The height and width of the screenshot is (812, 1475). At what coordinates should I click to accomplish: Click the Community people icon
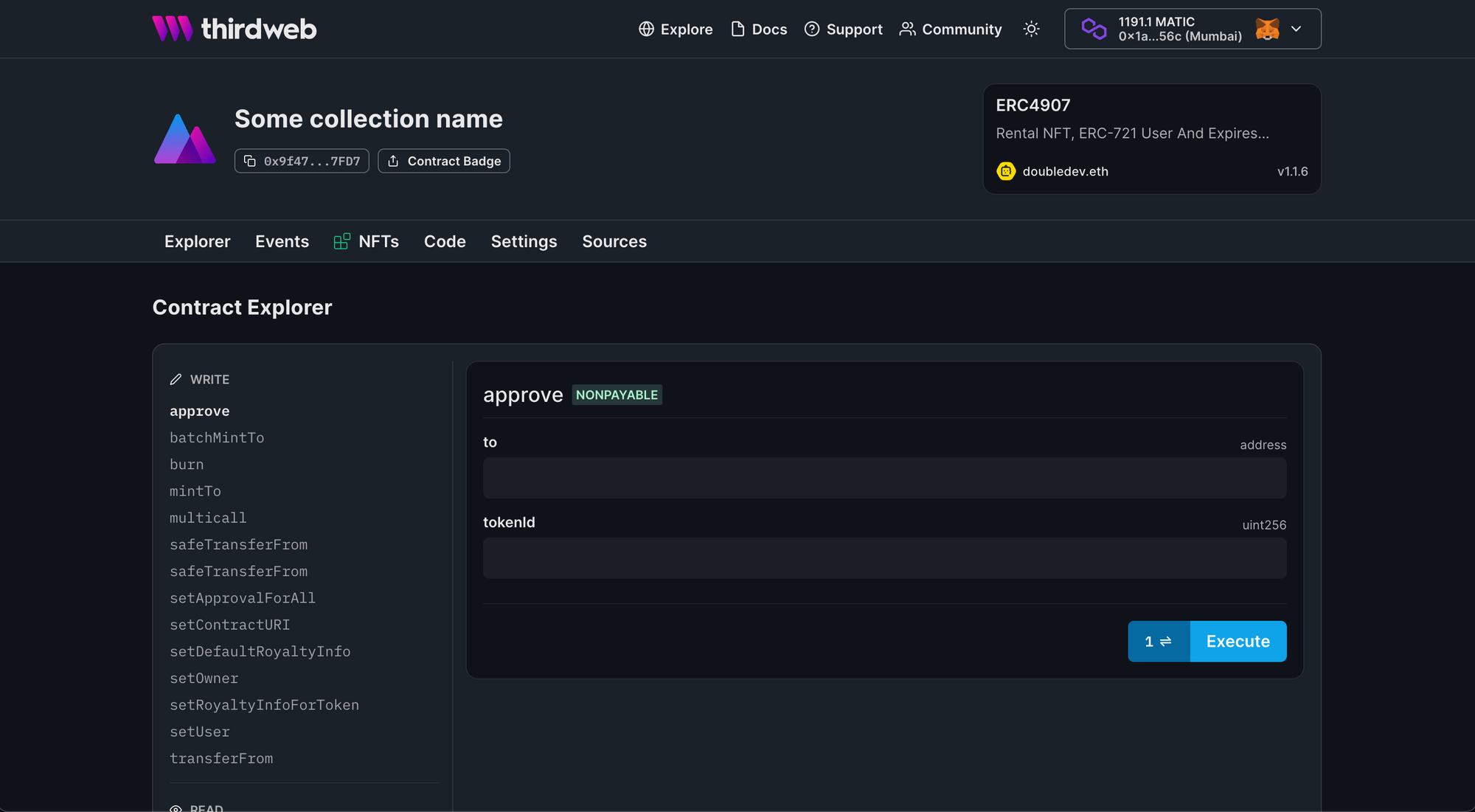[907, 29]
